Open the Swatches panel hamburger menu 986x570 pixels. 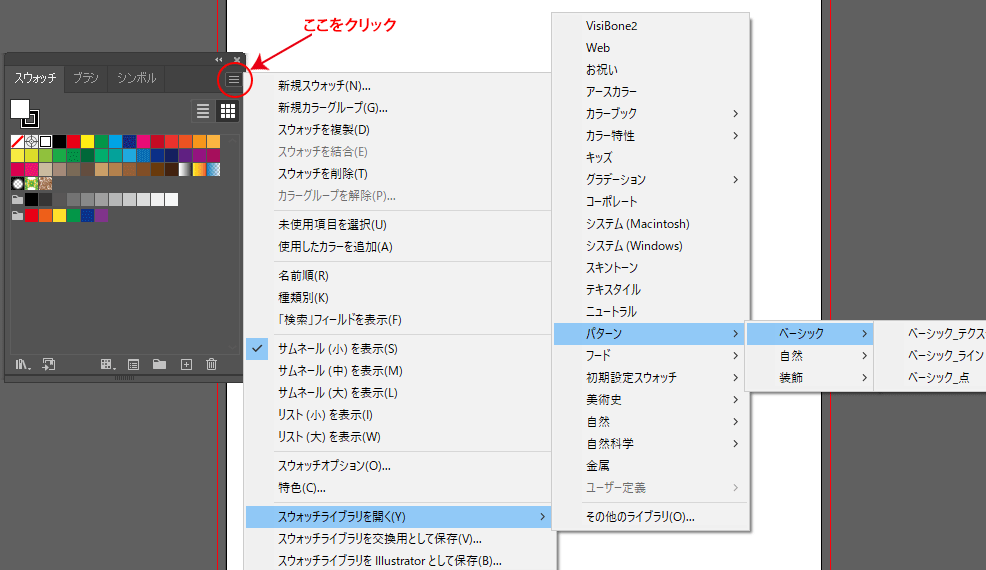233,79
